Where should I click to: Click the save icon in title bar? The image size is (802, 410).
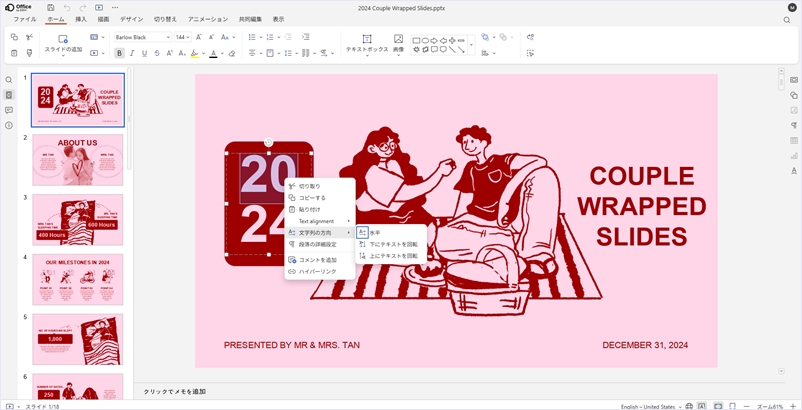click(51, 7)
